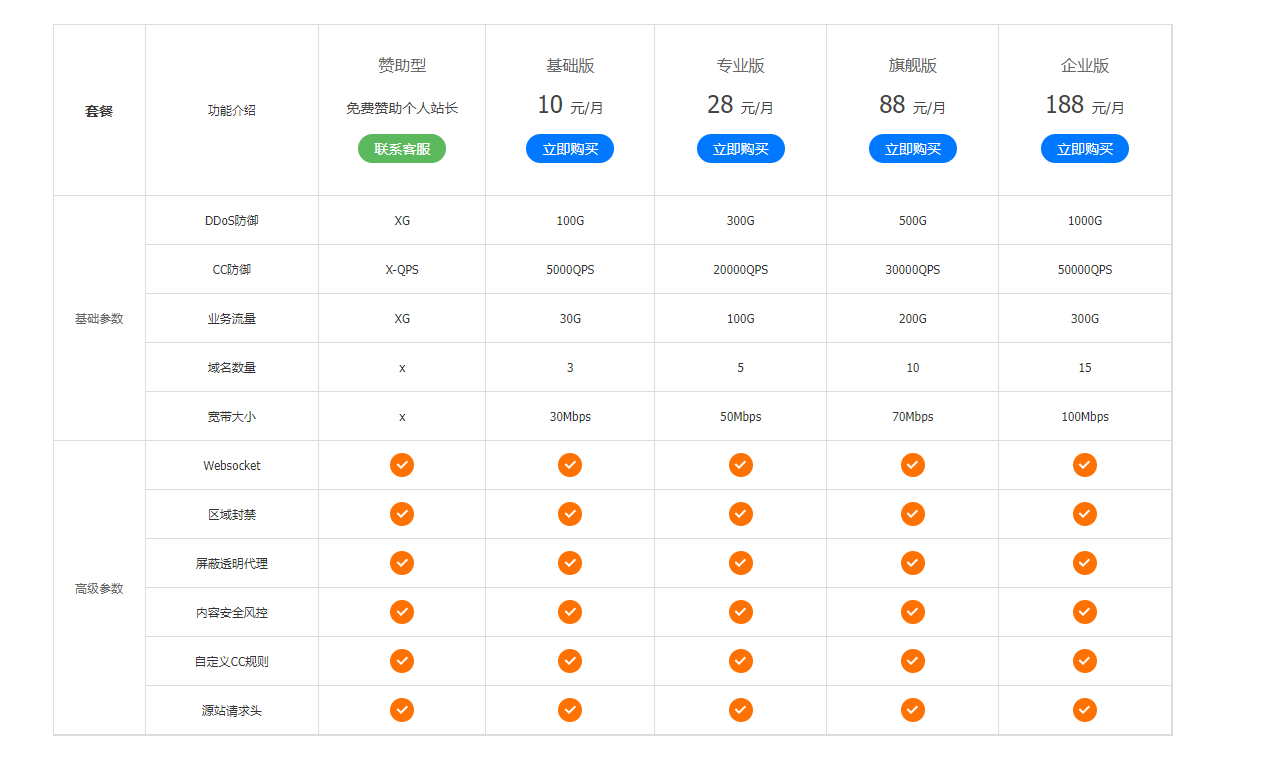Click the 基础版 plan title
The image size is (1277, 757).
coord(570,66)
